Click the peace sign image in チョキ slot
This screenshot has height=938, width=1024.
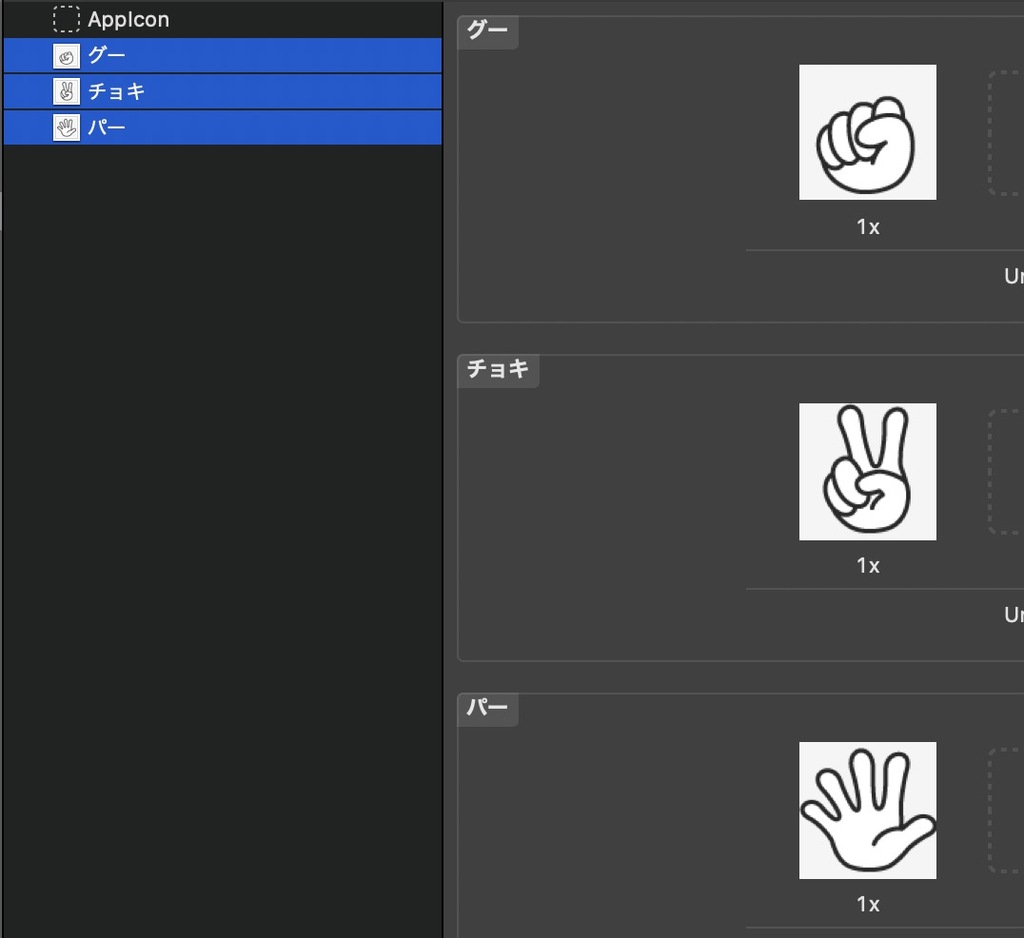867,472
